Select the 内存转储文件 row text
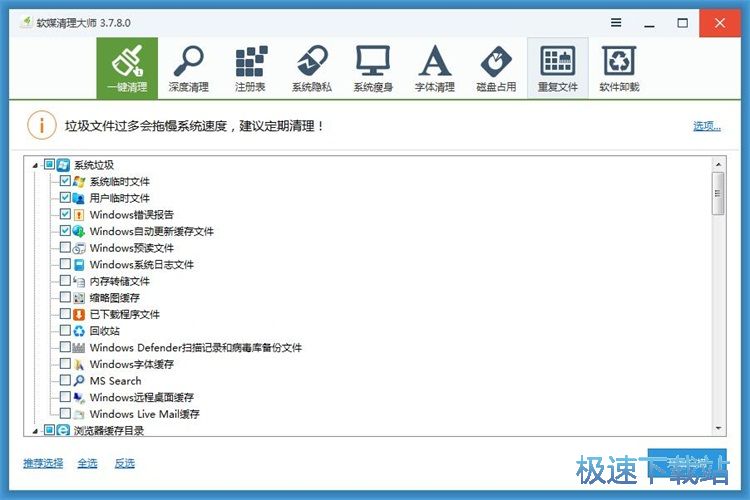Image resolution: width=750 pixels, height=500 pixels. pos(120,281)
